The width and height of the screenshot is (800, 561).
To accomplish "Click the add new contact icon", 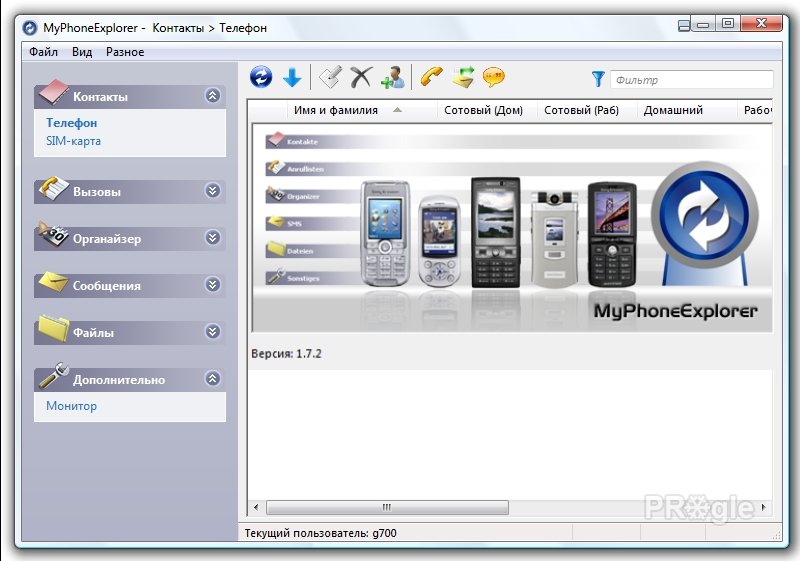I will pyautogui.click(x=393, y=78).
